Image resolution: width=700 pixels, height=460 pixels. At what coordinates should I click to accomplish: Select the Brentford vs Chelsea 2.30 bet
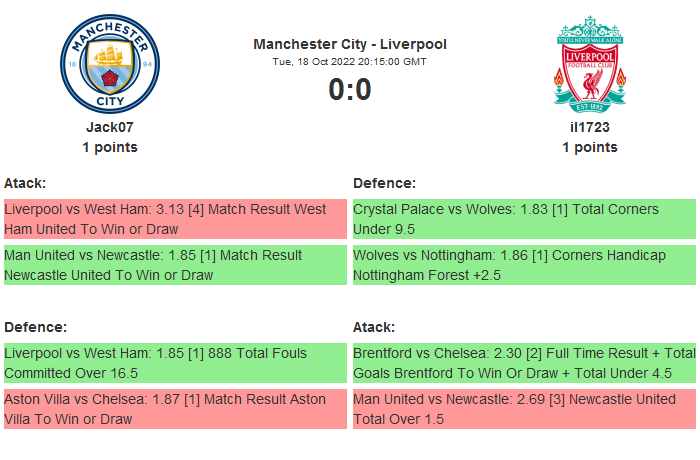[524, 363]
